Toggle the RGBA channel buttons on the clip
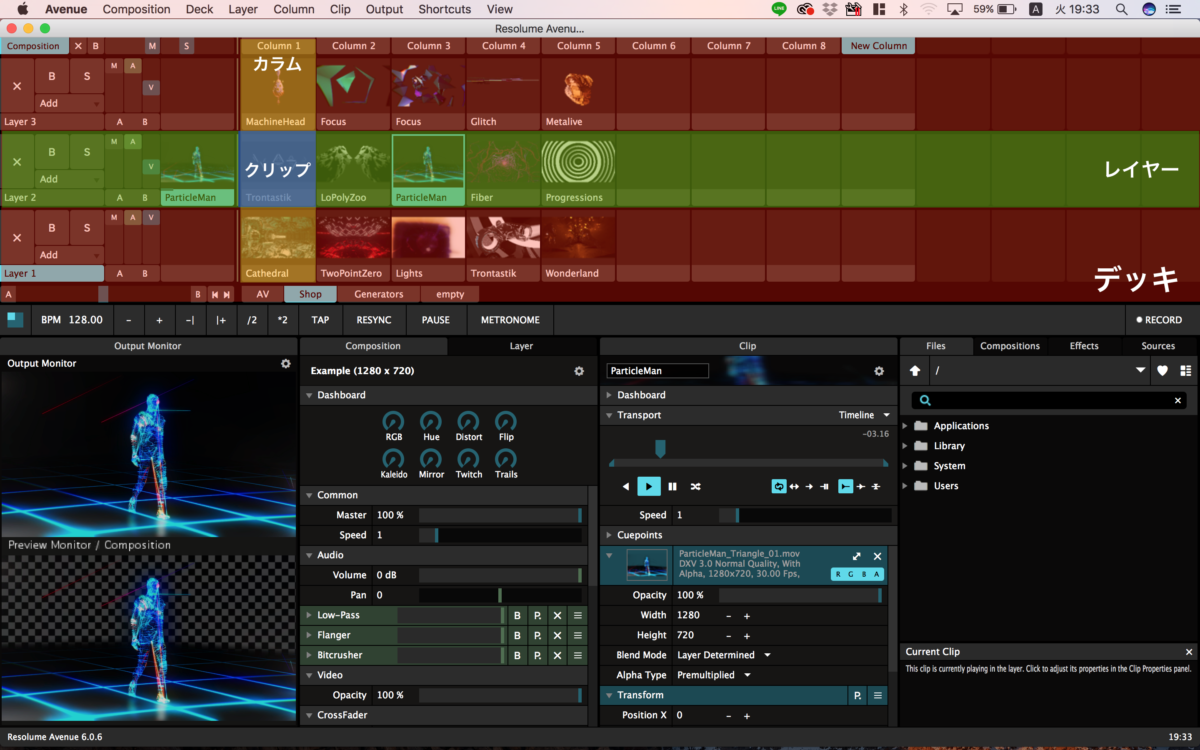The height and width of the screenshot is (750, 1200). [x=857, y=574]
